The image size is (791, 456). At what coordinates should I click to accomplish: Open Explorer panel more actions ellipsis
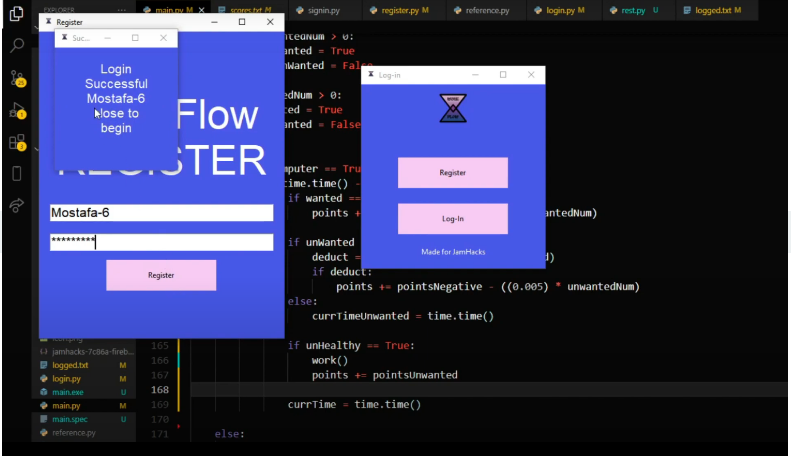click(122, 10)
